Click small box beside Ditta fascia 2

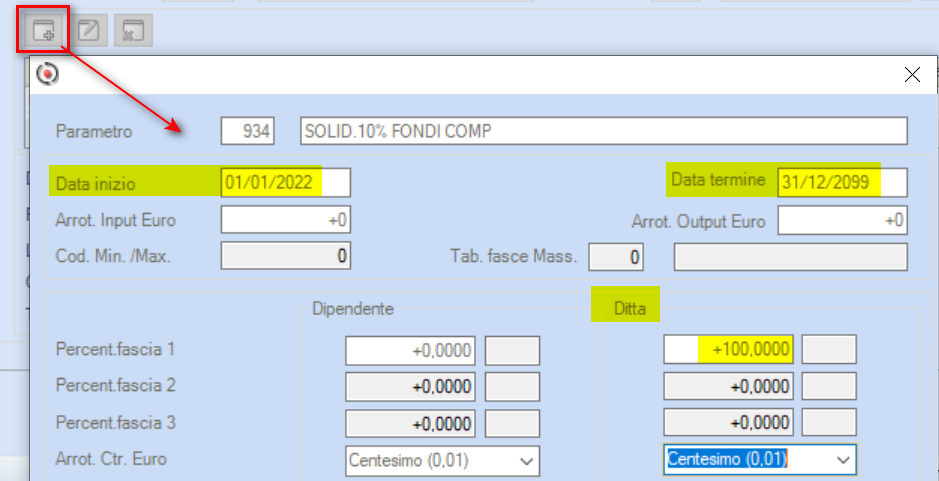point(829,386)
